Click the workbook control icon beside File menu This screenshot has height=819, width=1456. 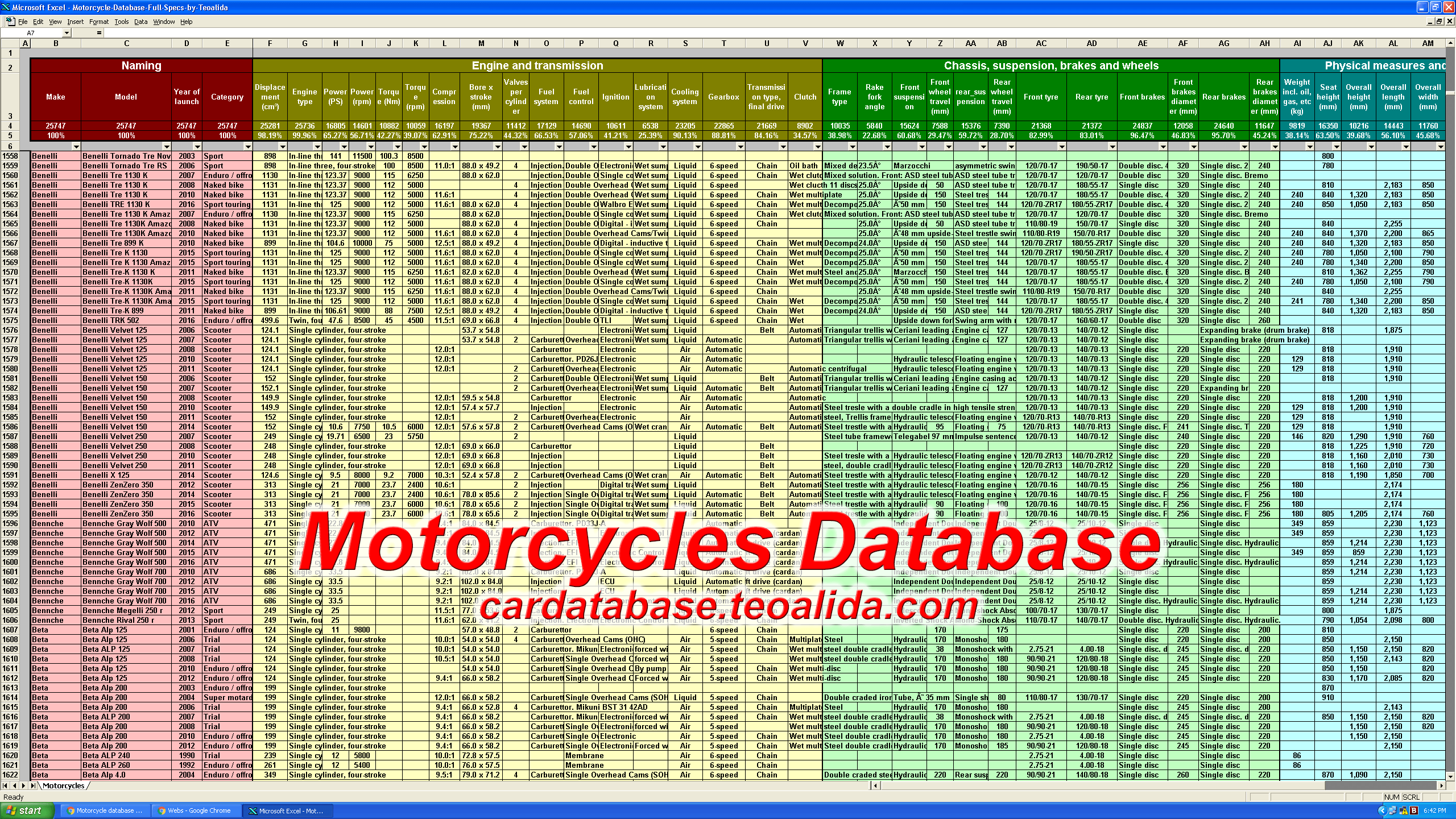[x=10, y=21]
